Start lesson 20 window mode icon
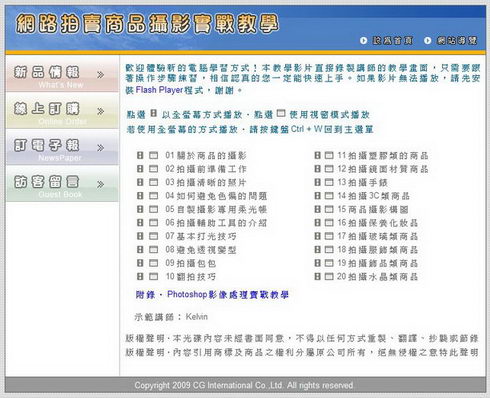 click(x=329, y=276)
